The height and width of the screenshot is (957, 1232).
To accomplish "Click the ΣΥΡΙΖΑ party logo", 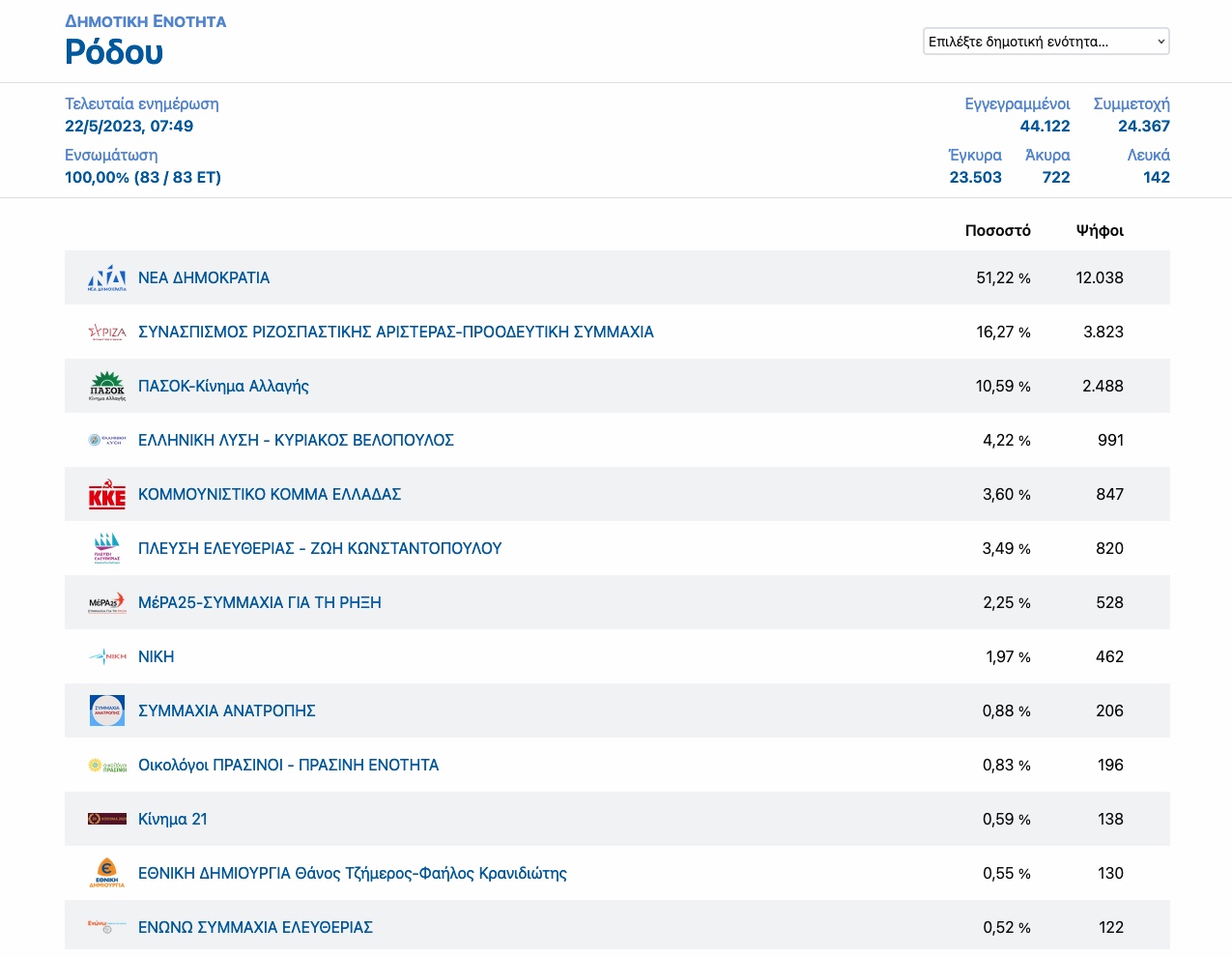I will coord(107,332).
